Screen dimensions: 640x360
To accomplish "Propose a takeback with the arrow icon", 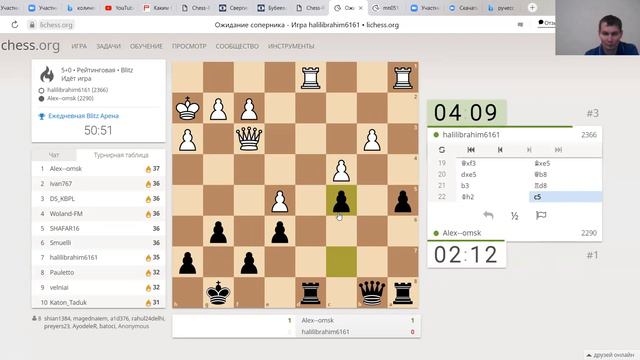I will click(x=488, y=215).
